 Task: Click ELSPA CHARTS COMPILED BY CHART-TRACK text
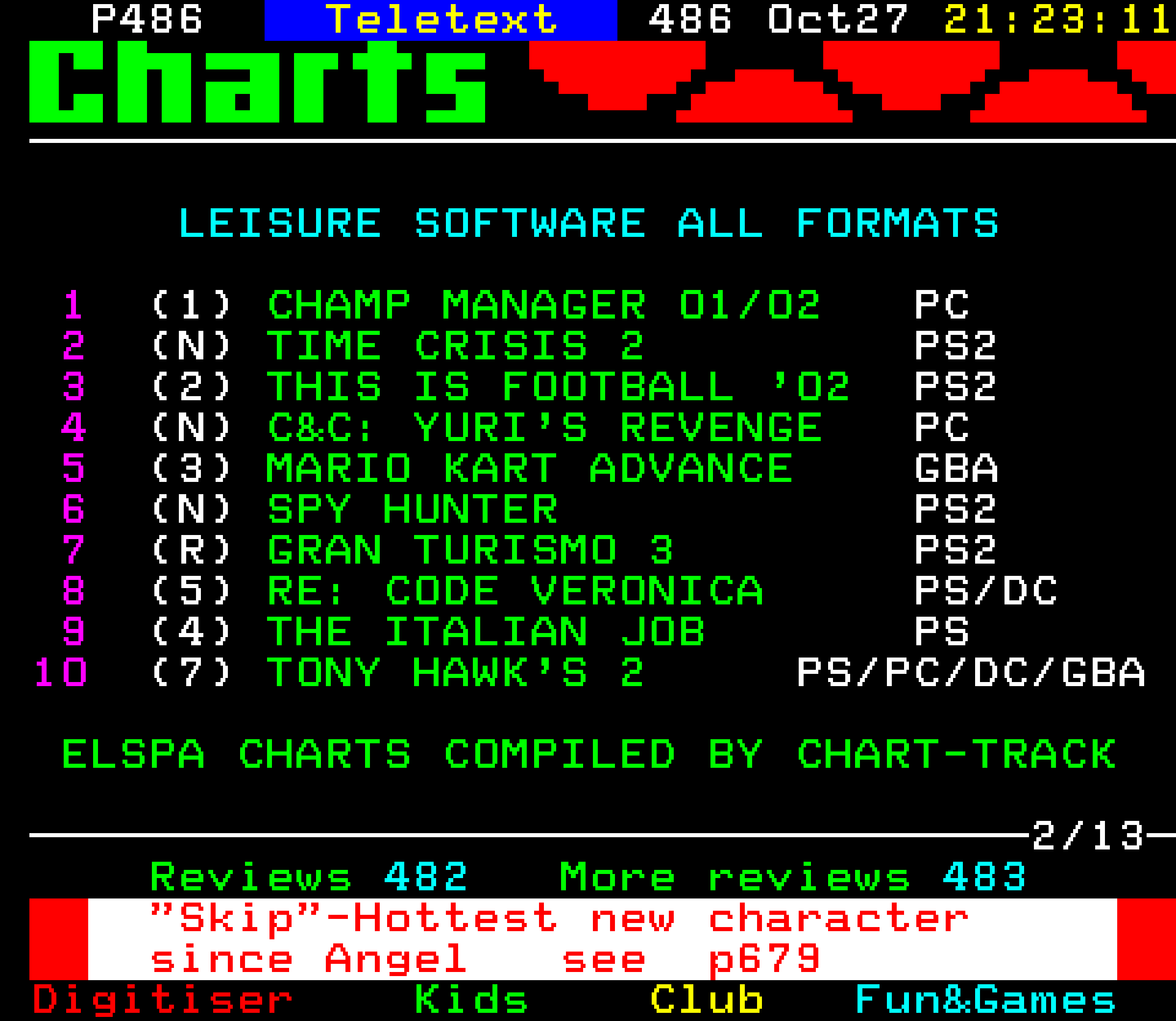click(x=588, y=755)
